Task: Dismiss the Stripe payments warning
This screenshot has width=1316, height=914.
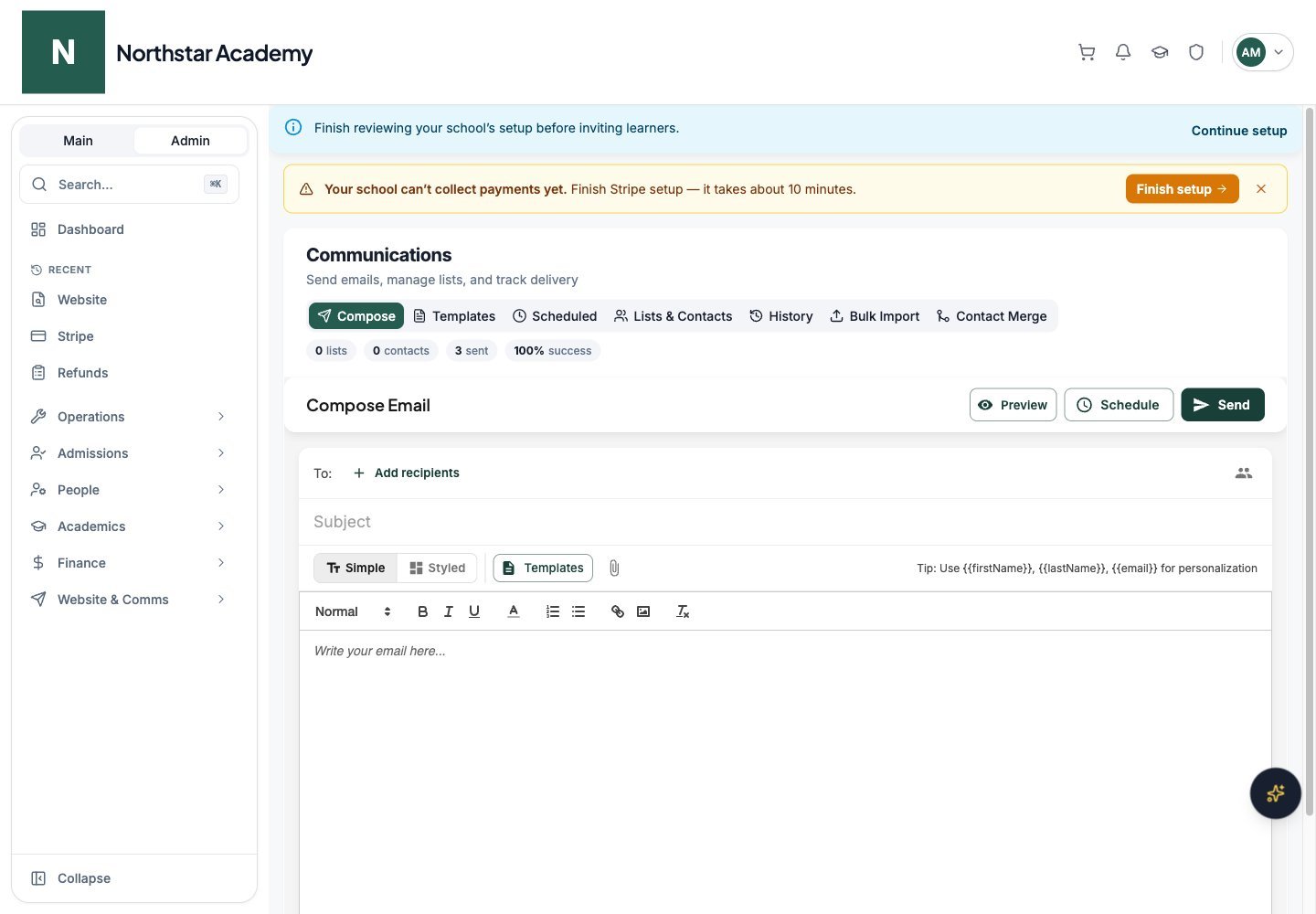Action: (1261, 189)
